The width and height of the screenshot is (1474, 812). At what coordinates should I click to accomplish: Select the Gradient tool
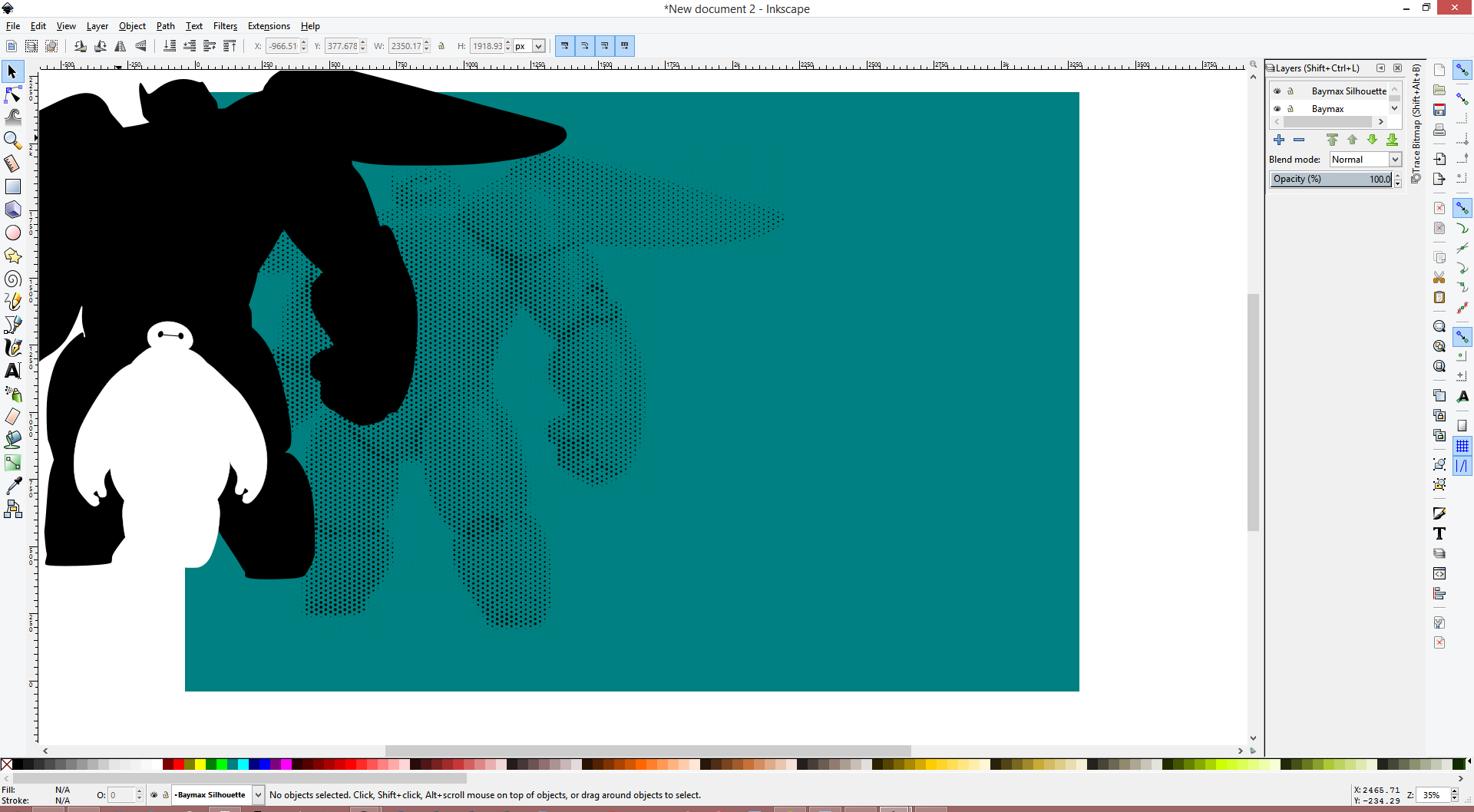tap(12, 463)
